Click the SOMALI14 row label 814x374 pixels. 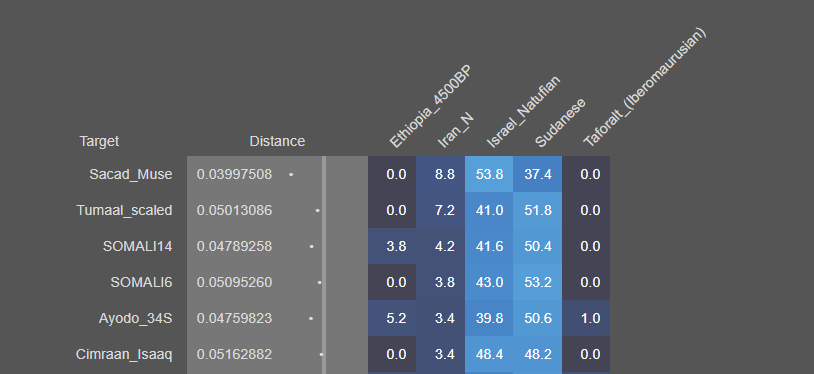point(137,246)
